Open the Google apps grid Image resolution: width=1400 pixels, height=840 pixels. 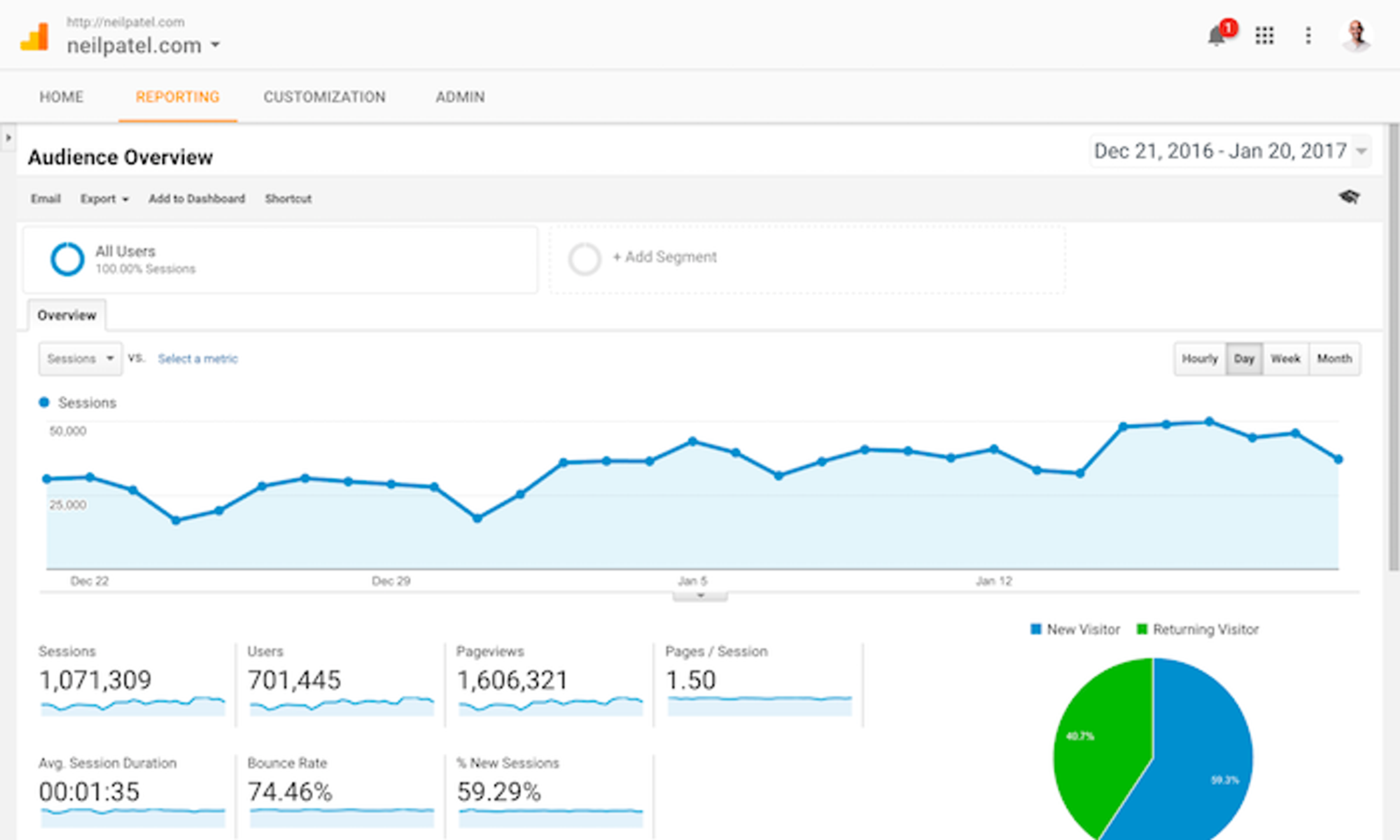(1265, 36)
